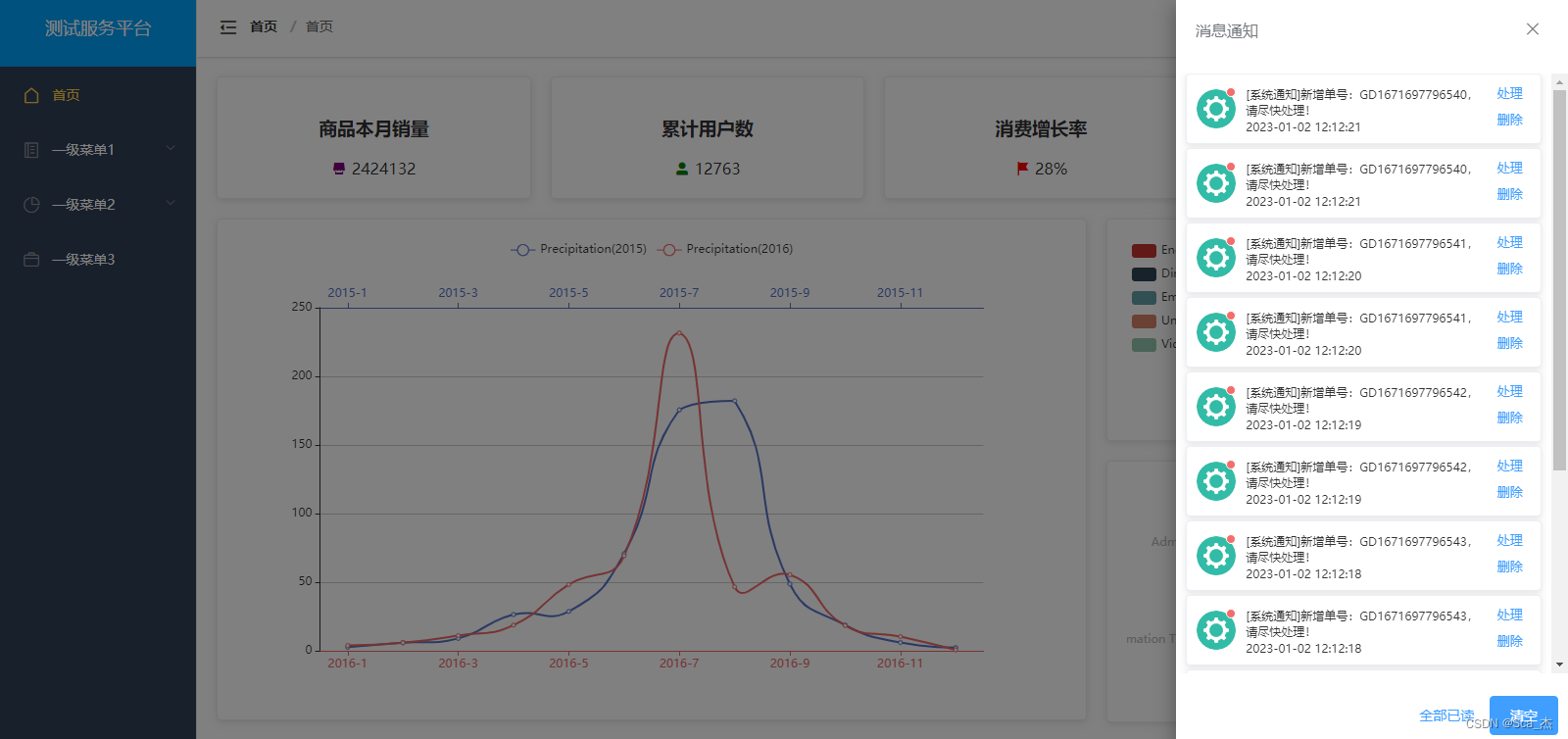Open the 一级菜单3 menu entry
Image resolution: width=1568 pixels, height=739 pixels.
(x=98, y=260)
